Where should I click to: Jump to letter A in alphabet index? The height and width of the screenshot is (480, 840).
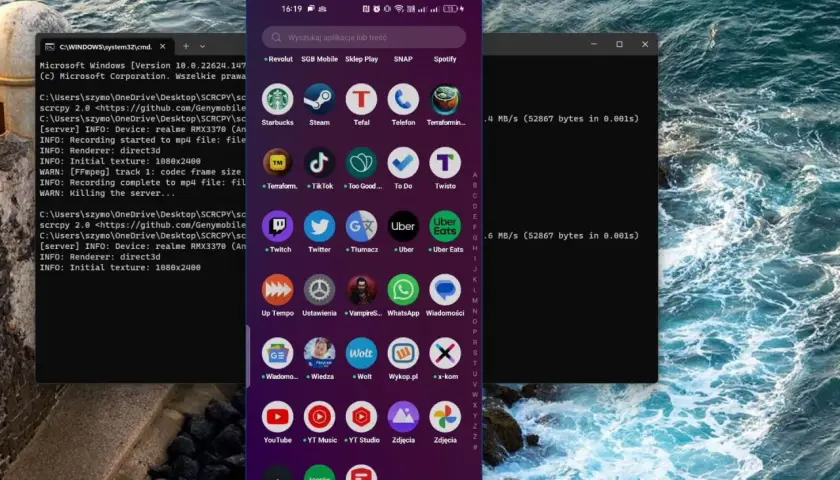point(475,175)
